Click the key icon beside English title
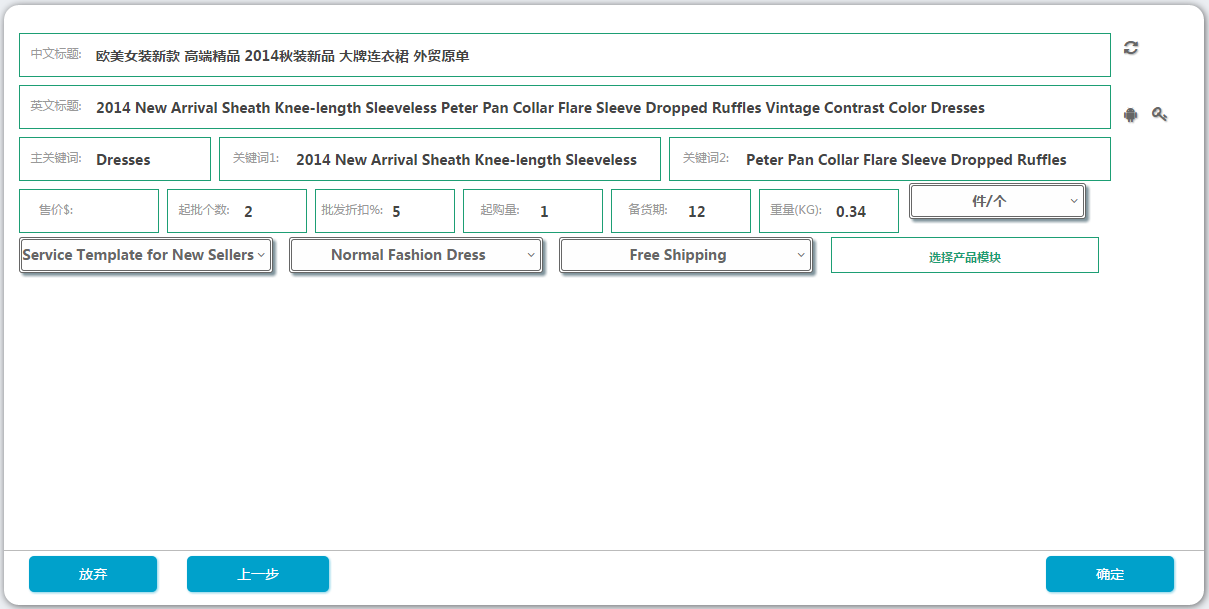The height and width of the screenshot is (609, 1209). 1159,114
